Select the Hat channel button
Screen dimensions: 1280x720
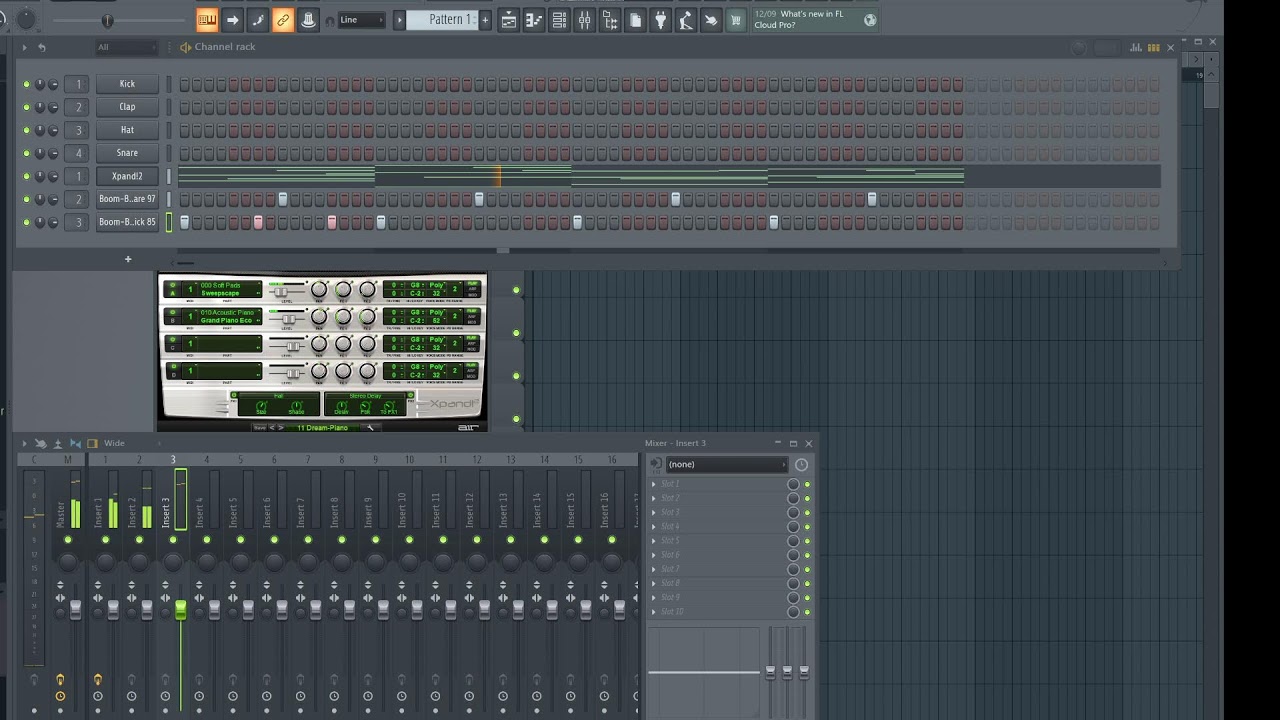(127, 130)
